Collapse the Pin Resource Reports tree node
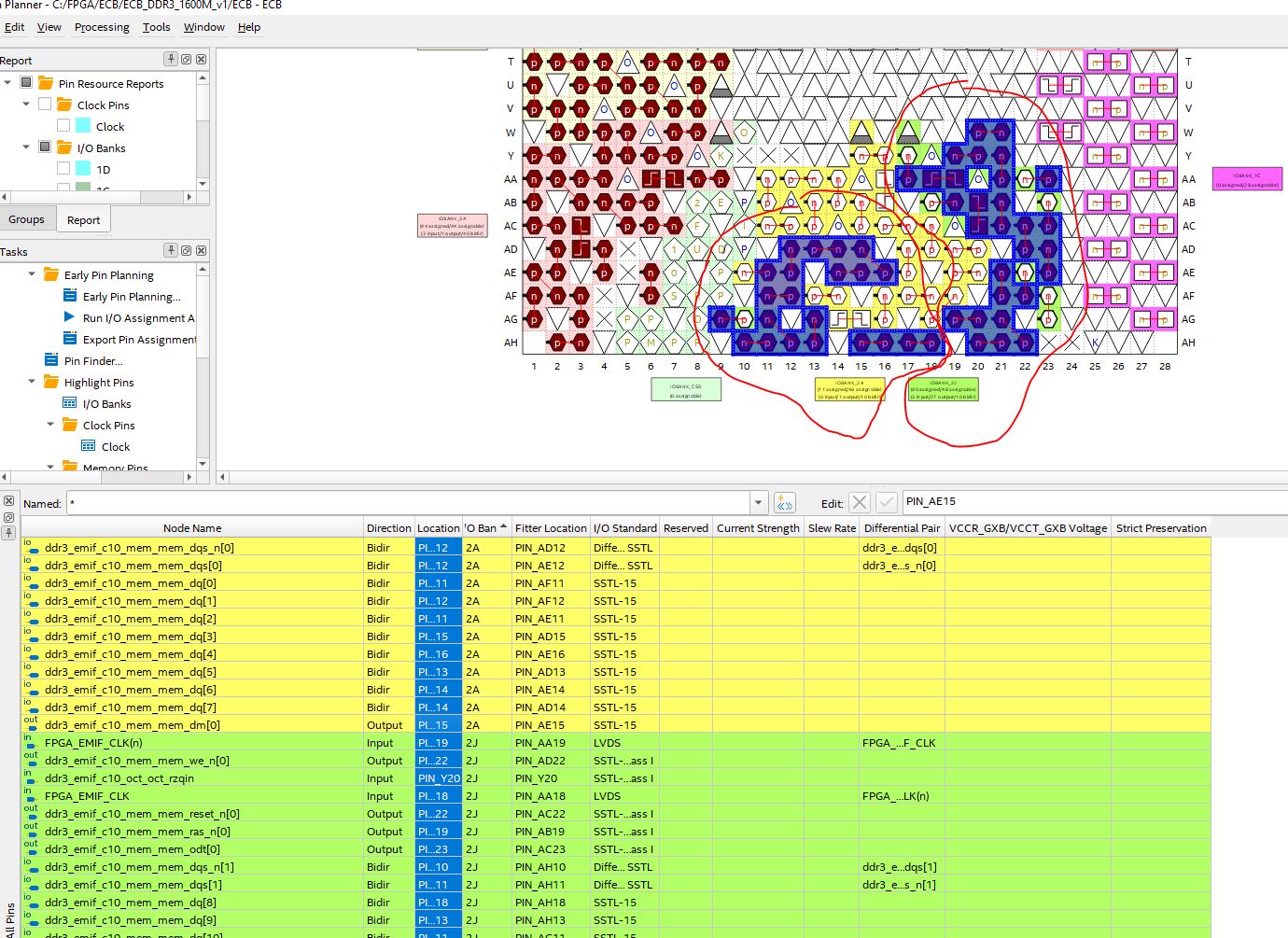 (x=7, y=83)
